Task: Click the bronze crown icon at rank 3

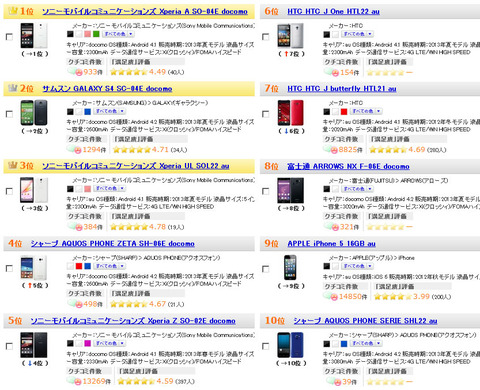Action: tap(13, 165)
